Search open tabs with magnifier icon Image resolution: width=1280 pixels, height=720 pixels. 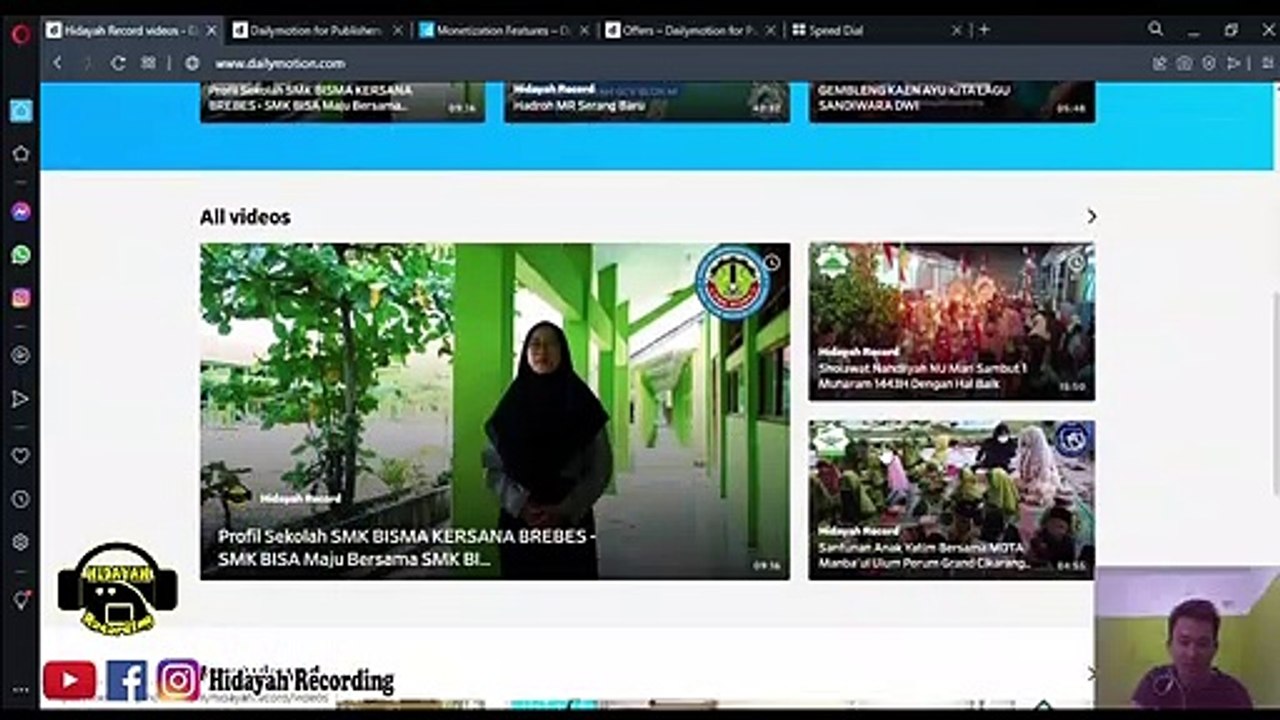click(1156, 30)
